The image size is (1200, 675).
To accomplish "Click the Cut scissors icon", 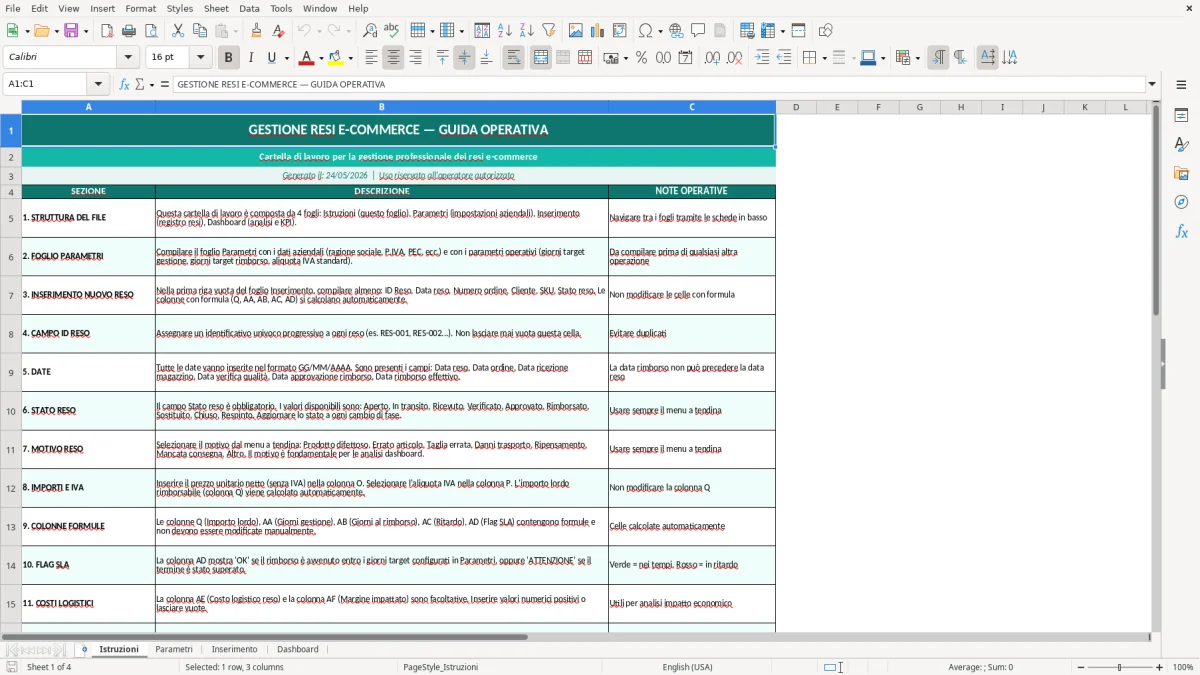I will pyautogui.click(x=178, y=31).
